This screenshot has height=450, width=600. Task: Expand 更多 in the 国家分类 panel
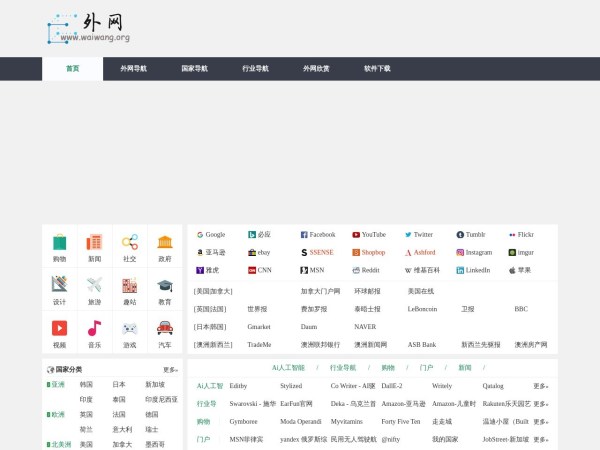[x=170, y=370]
